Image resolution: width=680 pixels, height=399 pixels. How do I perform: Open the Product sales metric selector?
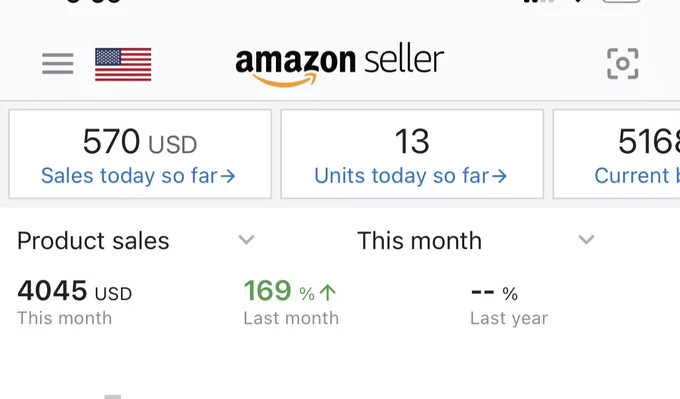click(x=136, y=240)
